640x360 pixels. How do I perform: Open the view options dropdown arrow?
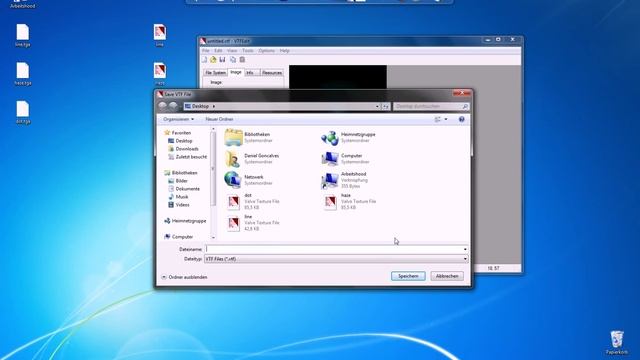tap(446, 119)
